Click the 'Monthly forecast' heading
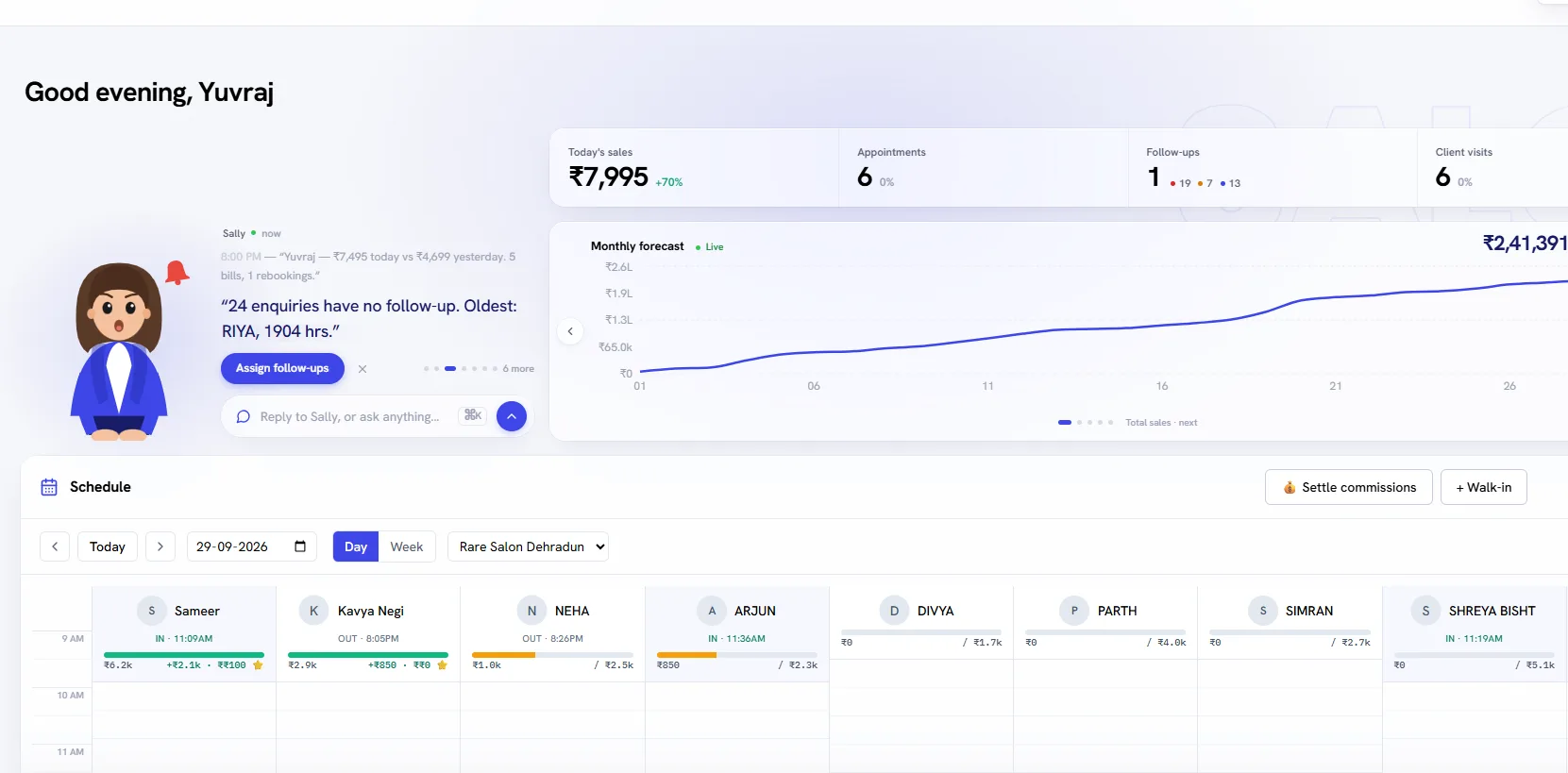Viewport: 1568px width, 773px height. tap(637, 246)
